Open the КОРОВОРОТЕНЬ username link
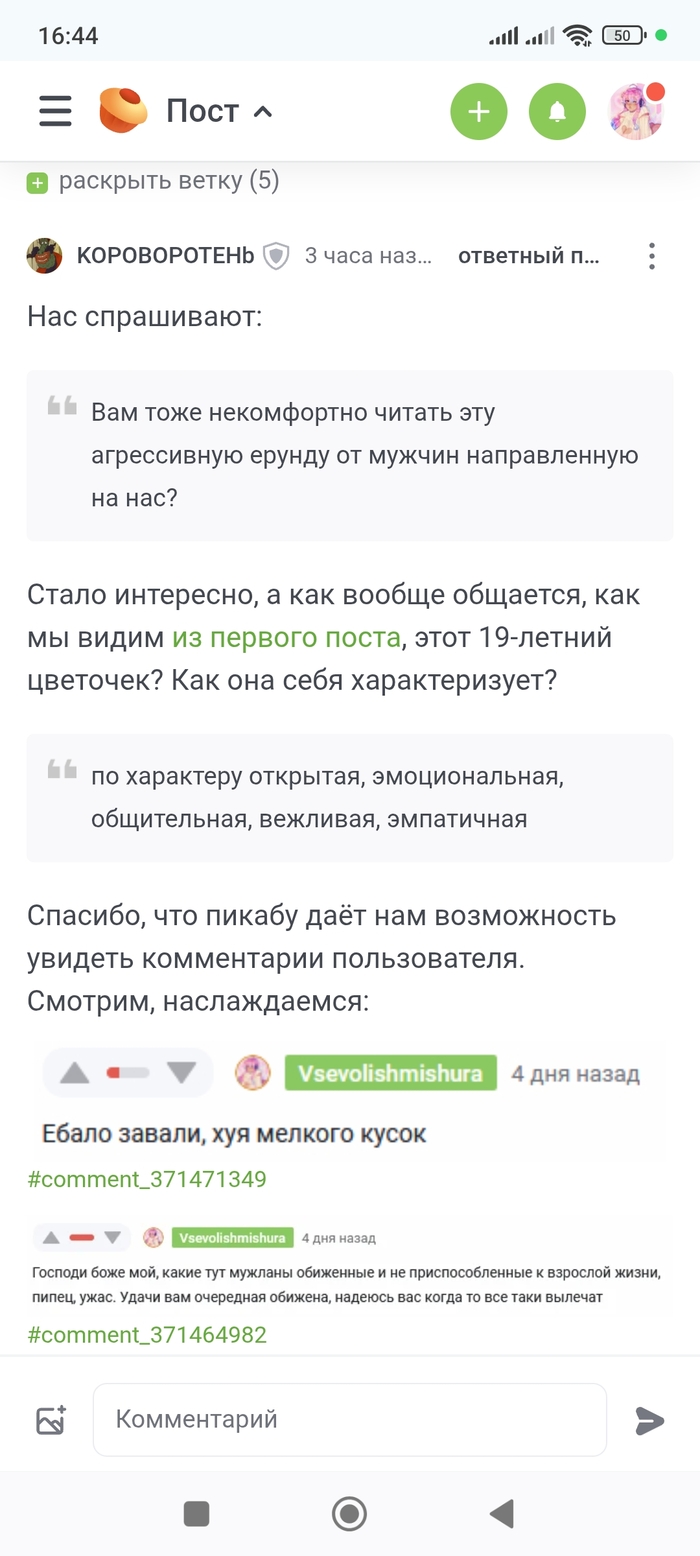 (165, 256)
